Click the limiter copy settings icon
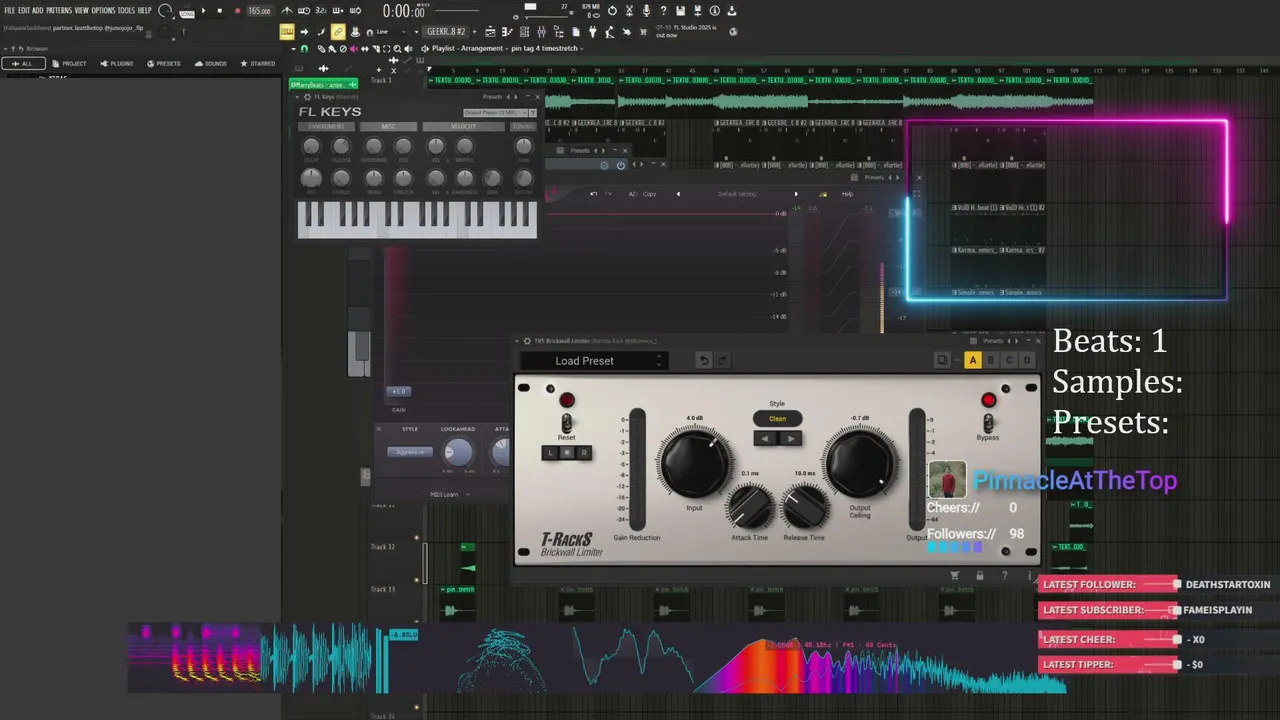Image resolution: width=1280 pixels, height=720 pixels. click(942, 360)
